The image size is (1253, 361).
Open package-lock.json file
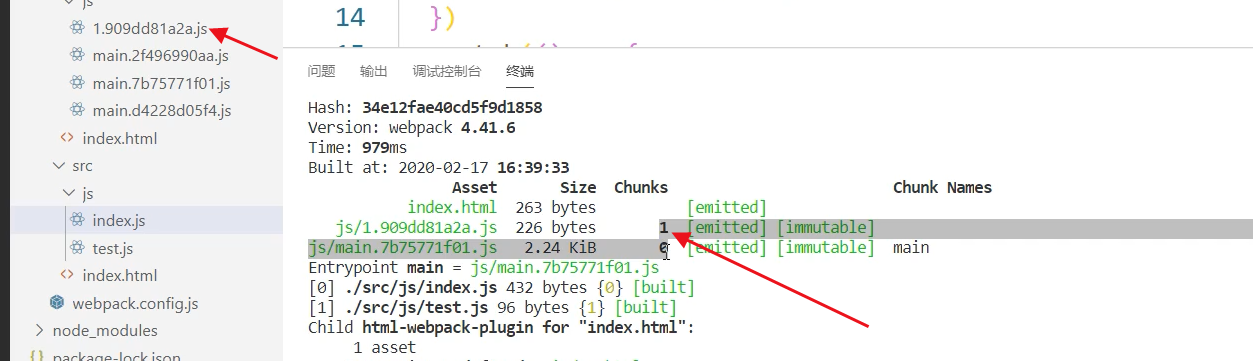point(117,356)
